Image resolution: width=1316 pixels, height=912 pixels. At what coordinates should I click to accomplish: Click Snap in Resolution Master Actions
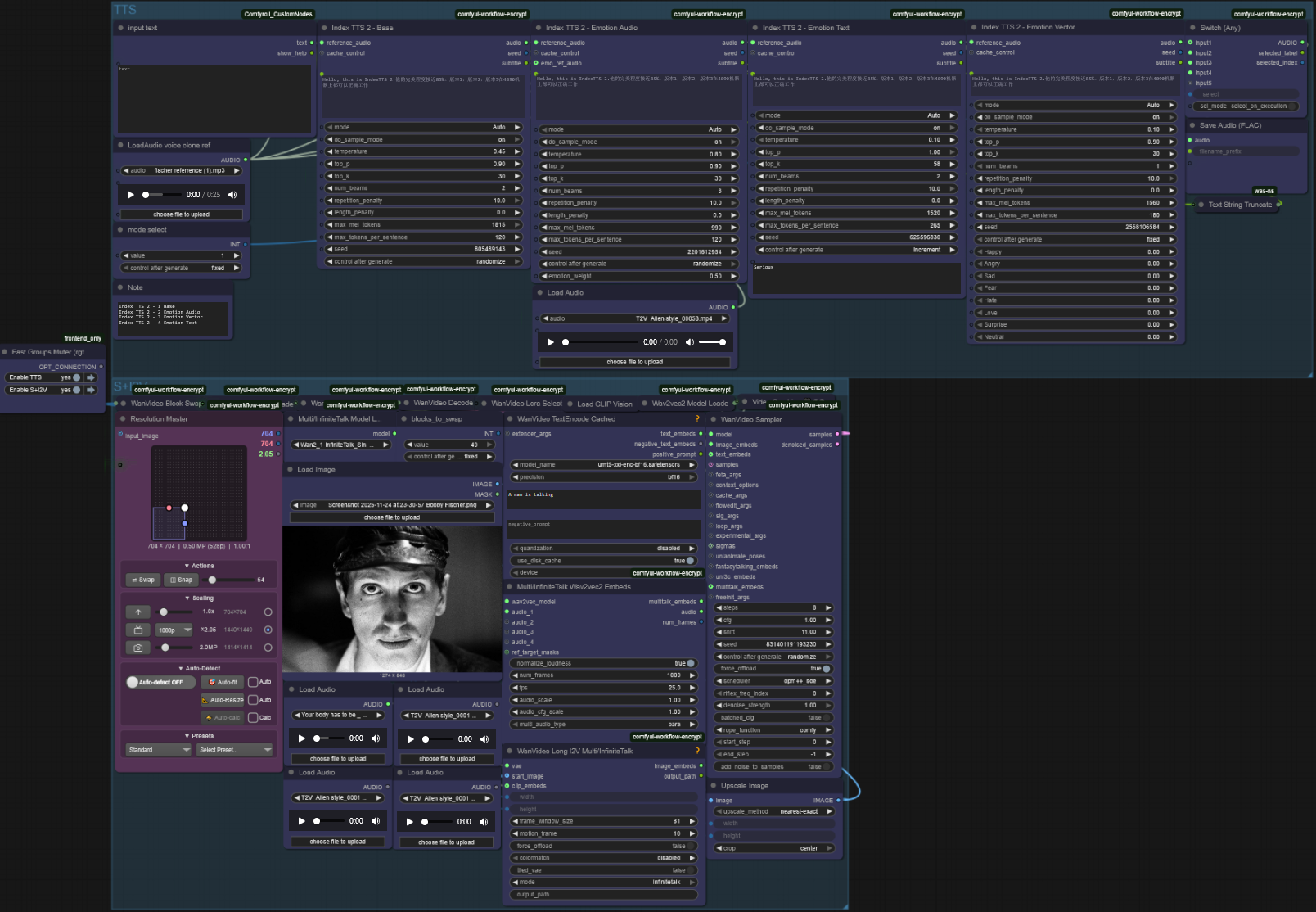point(182,580)
